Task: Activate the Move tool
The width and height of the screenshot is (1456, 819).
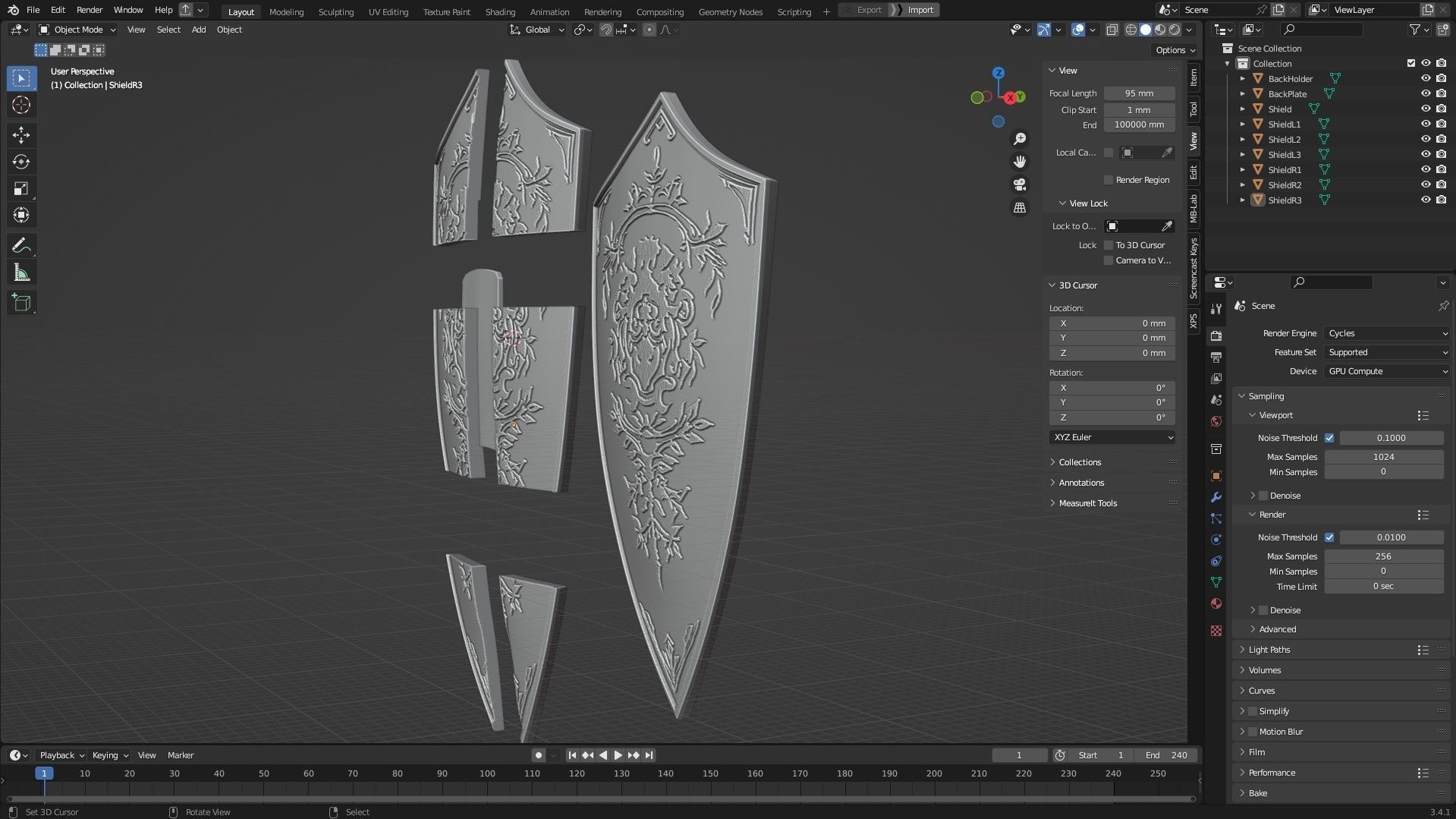Action: [x=21, y=135]
